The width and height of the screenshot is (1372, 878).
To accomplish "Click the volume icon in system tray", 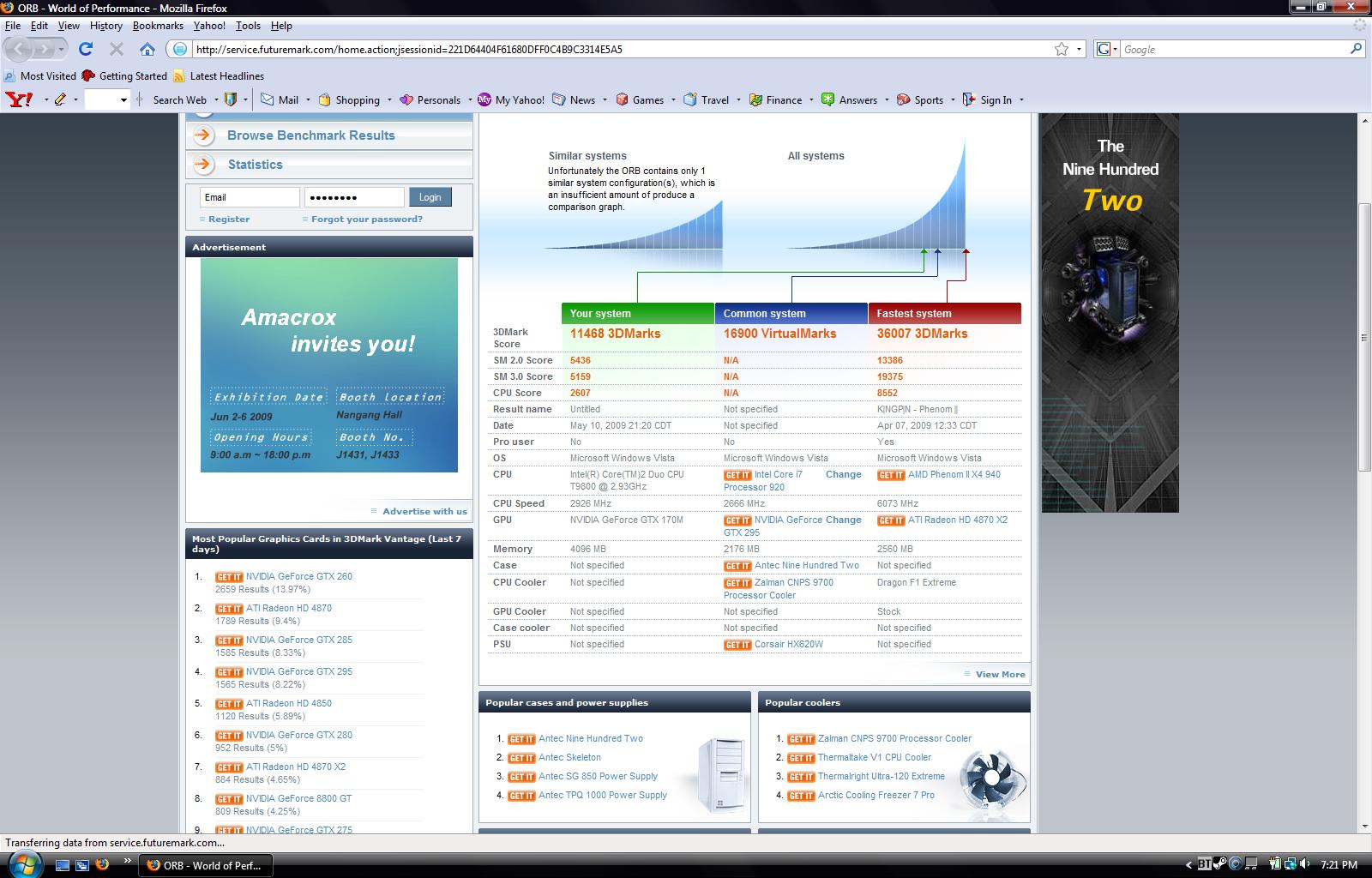I will tap(1305, 864).
